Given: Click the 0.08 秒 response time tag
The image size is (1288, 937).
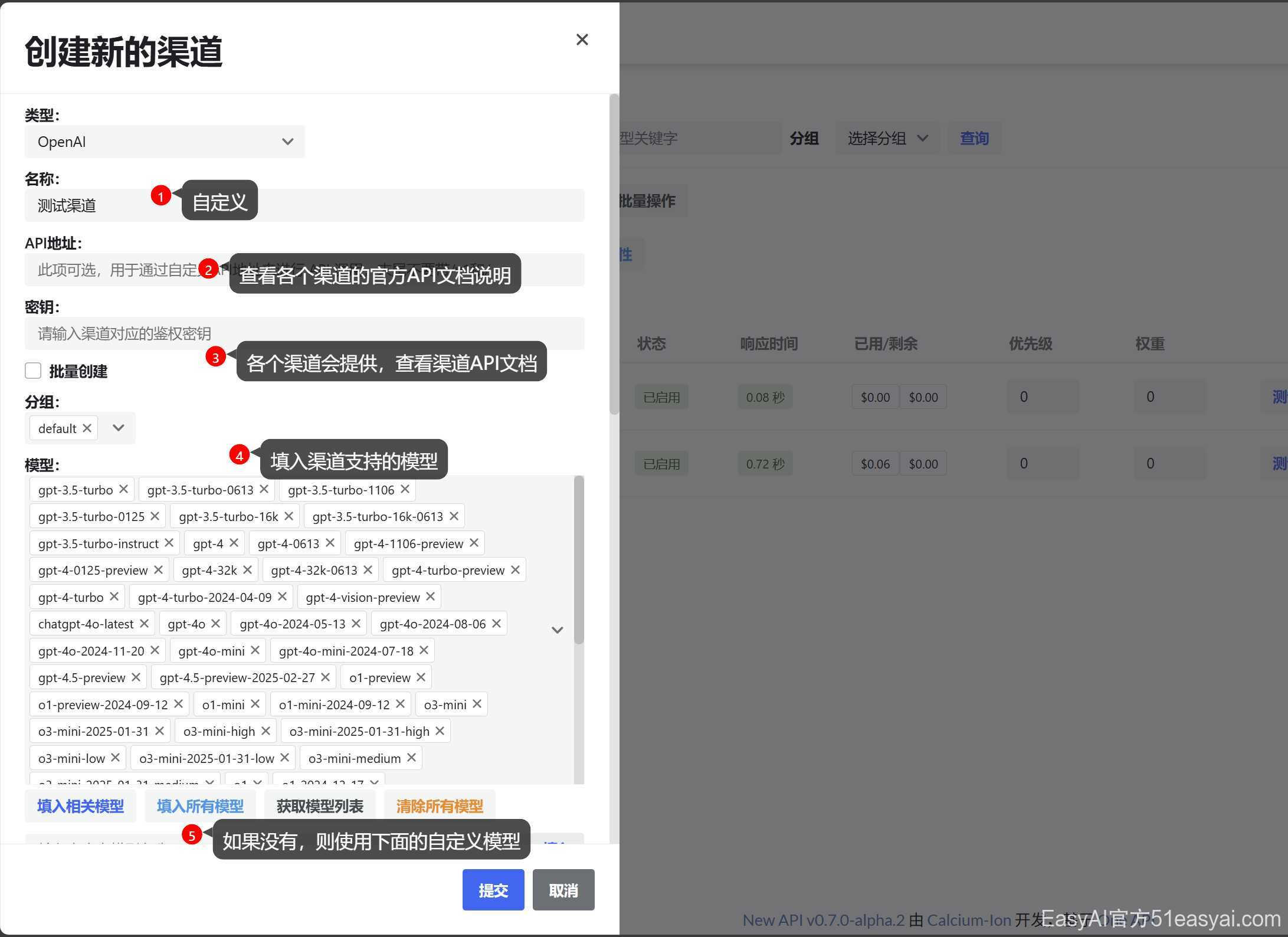Looking at the screenshot, I should 765,397.
